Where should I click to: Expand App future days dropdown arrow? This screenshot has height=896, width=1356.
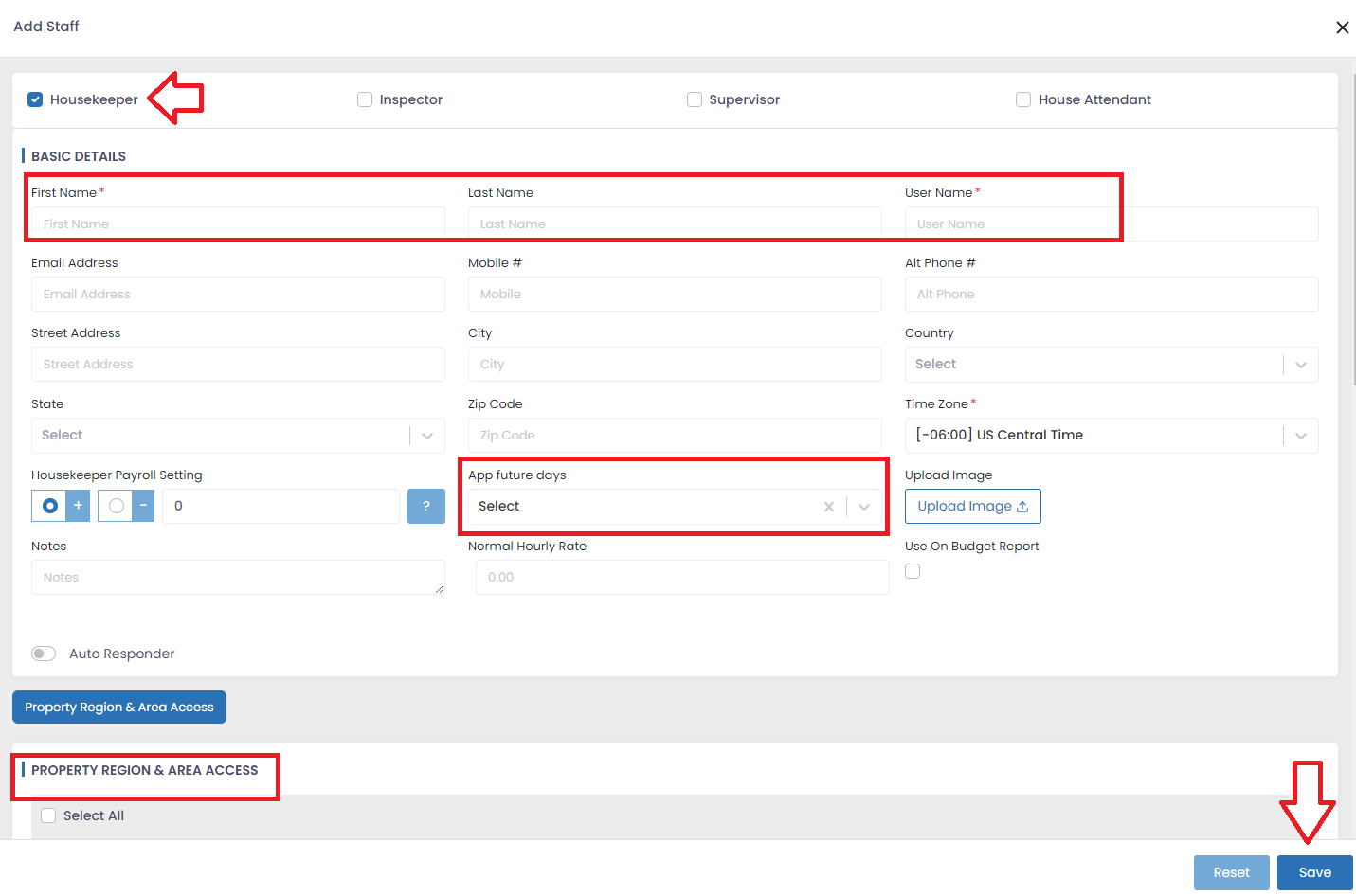[x=864, y=507]
